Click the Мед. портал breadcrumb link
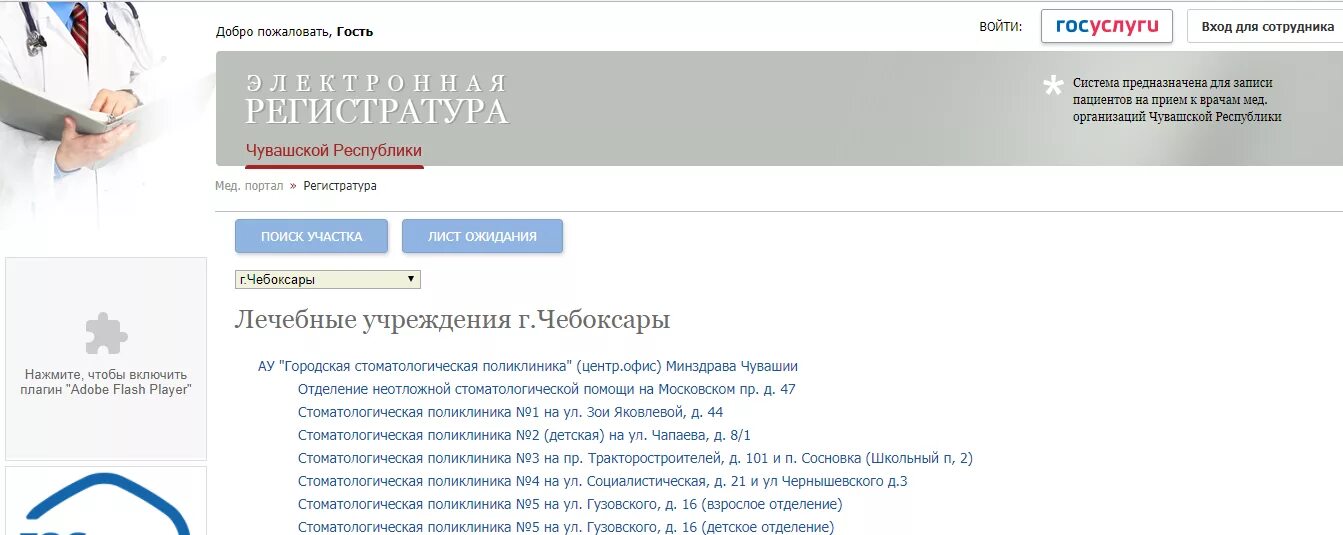This screenshot has width=1343, height=535. click(x=249, y=186)
